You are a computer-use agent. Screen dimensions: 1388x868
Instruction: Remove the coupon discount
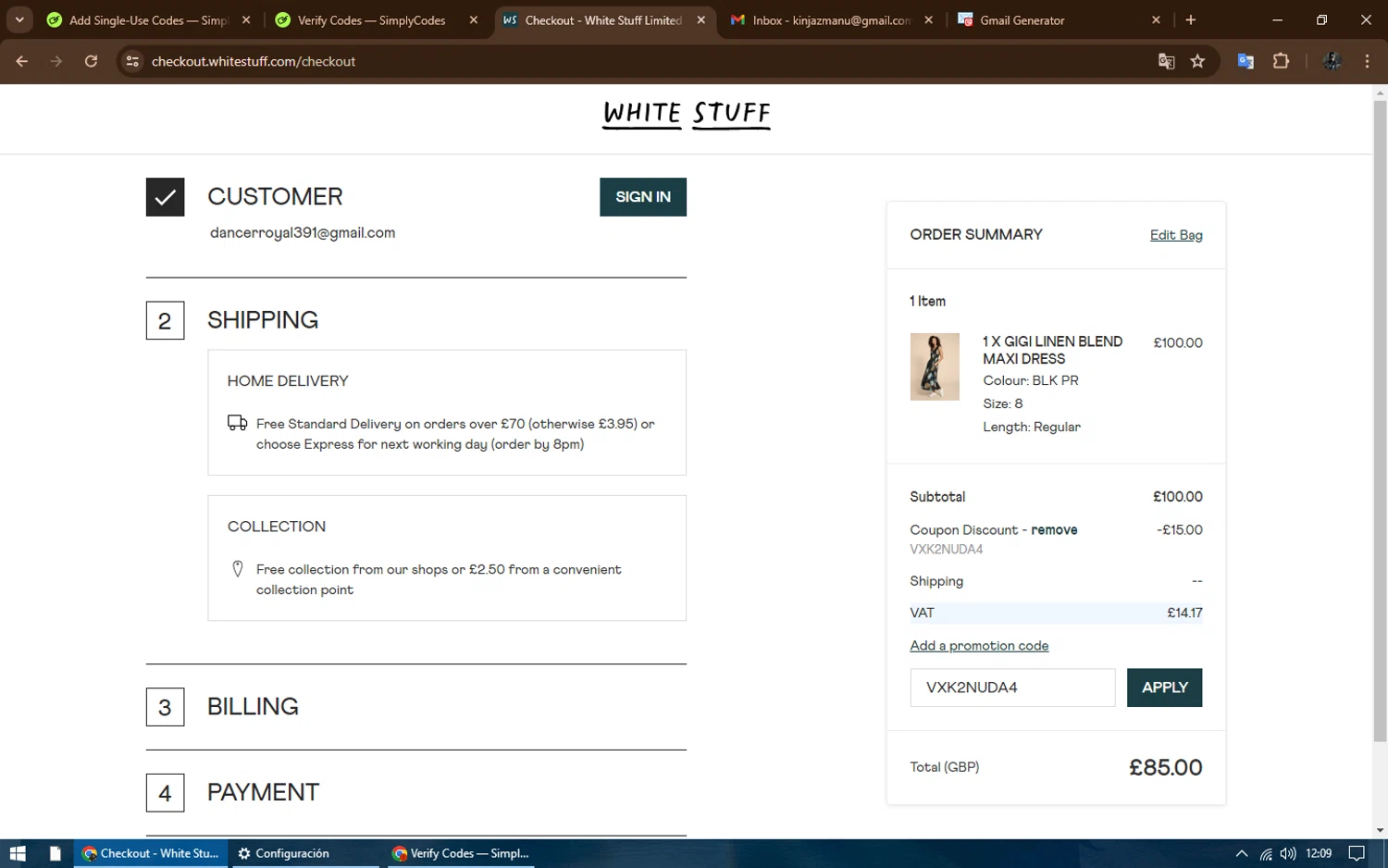tap(1054, 530)
